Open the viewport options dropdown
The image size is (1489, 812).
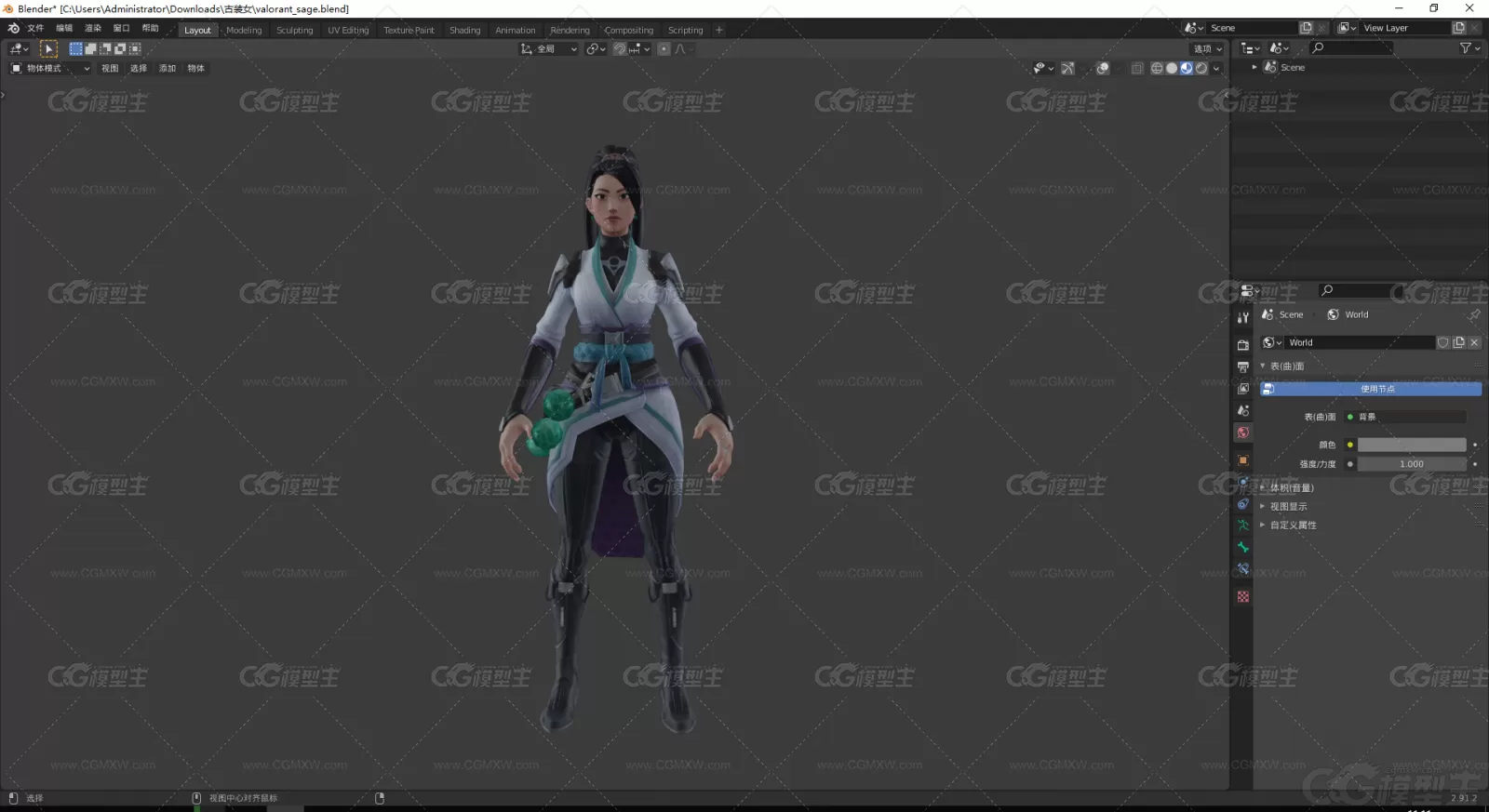click(1208, 49)
